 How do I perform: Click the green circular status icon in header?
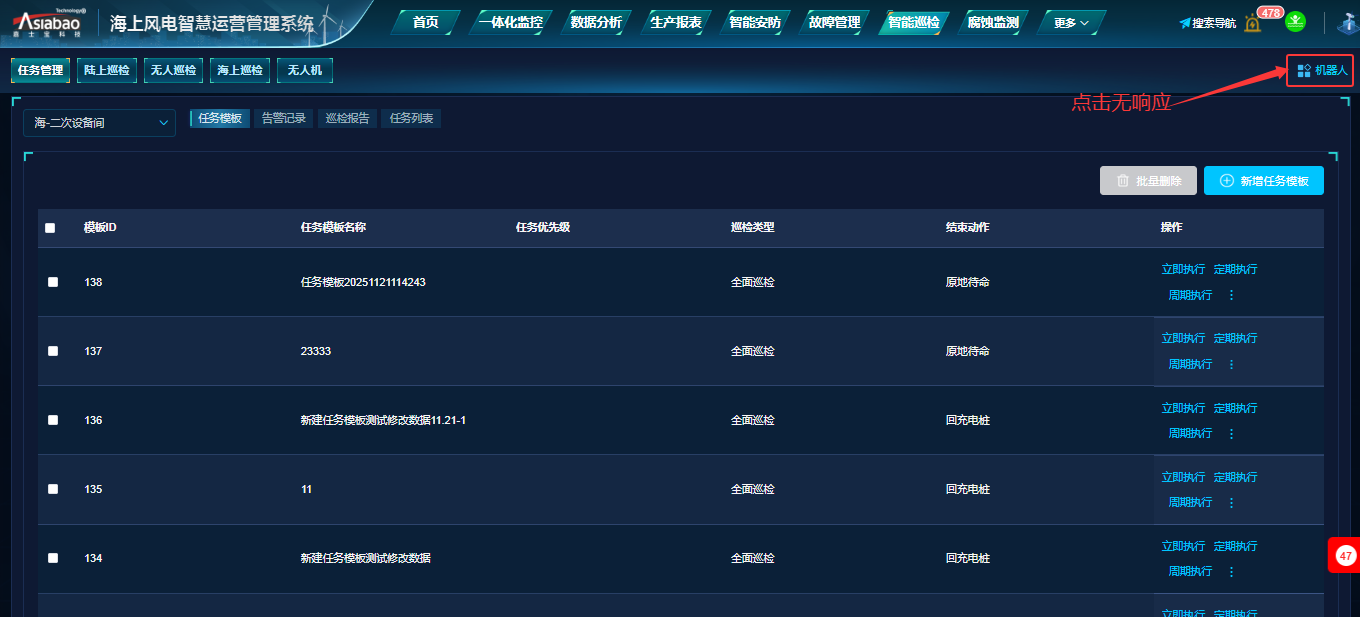point(1295,21)
